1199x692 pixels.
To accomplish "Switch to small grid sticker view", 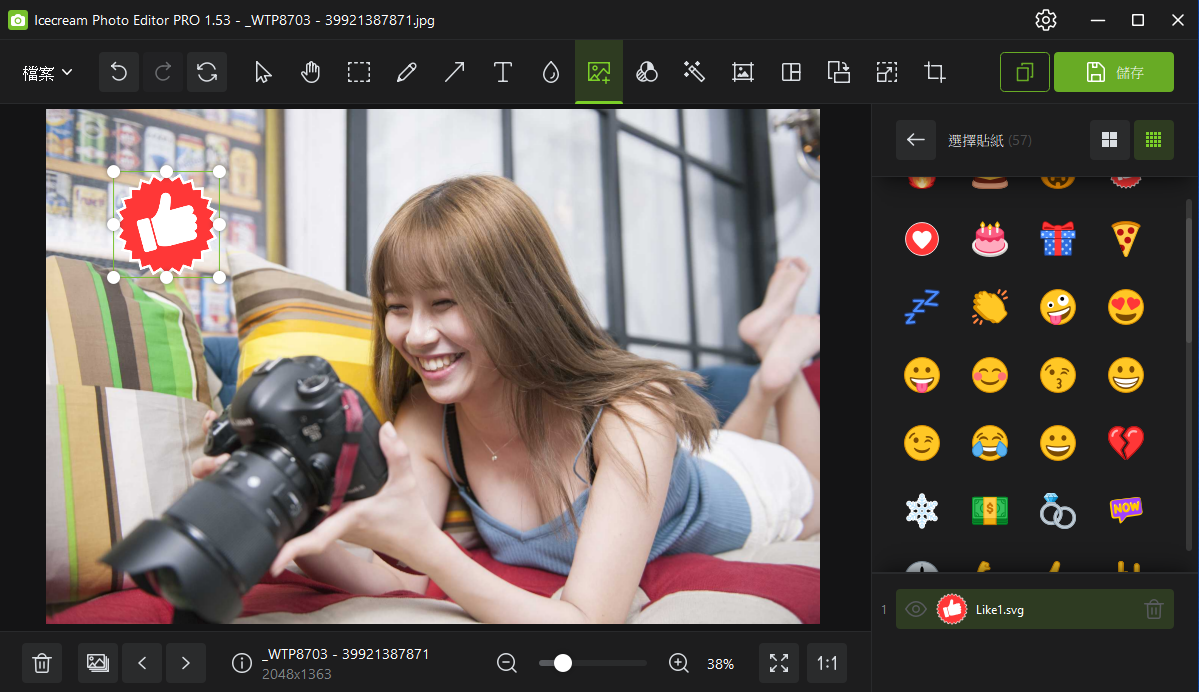I will click(x=1153, y=140).
